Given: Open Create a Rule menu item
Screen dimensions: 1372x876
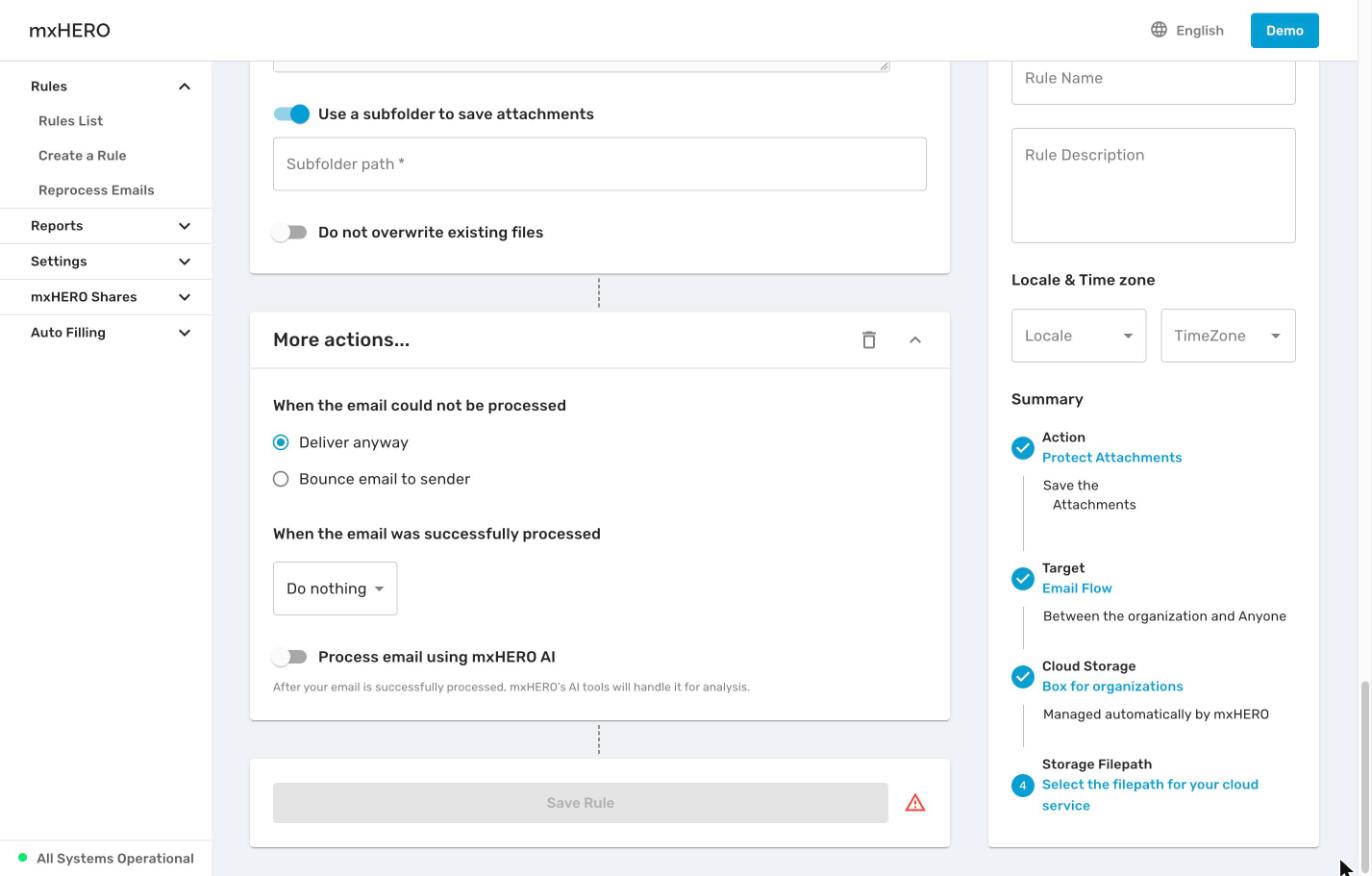Looking at the screenshot, I should [x=82, y=155].
